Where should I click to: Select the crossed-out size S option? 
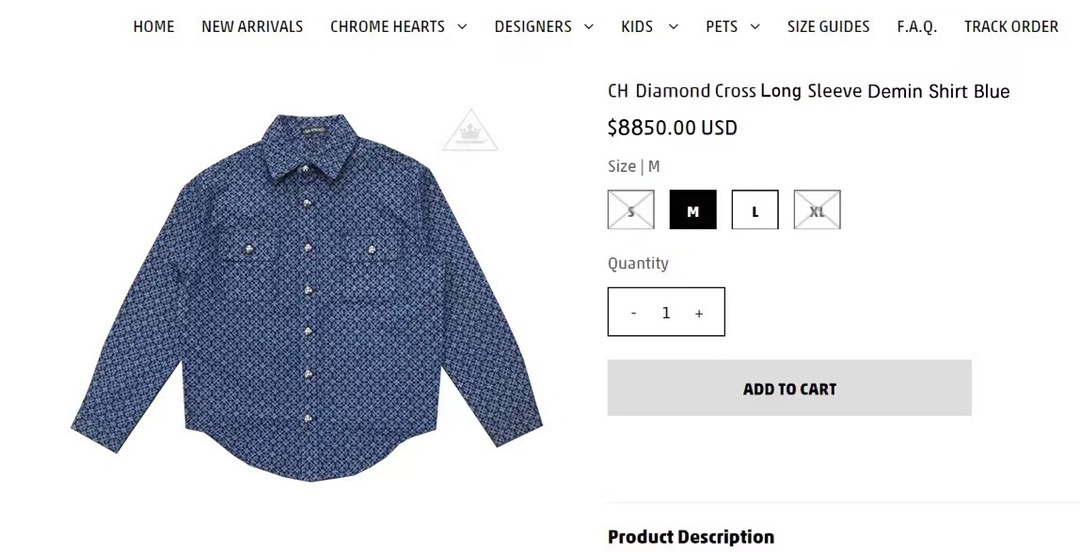pyautogui.click(x=631, y=209)
